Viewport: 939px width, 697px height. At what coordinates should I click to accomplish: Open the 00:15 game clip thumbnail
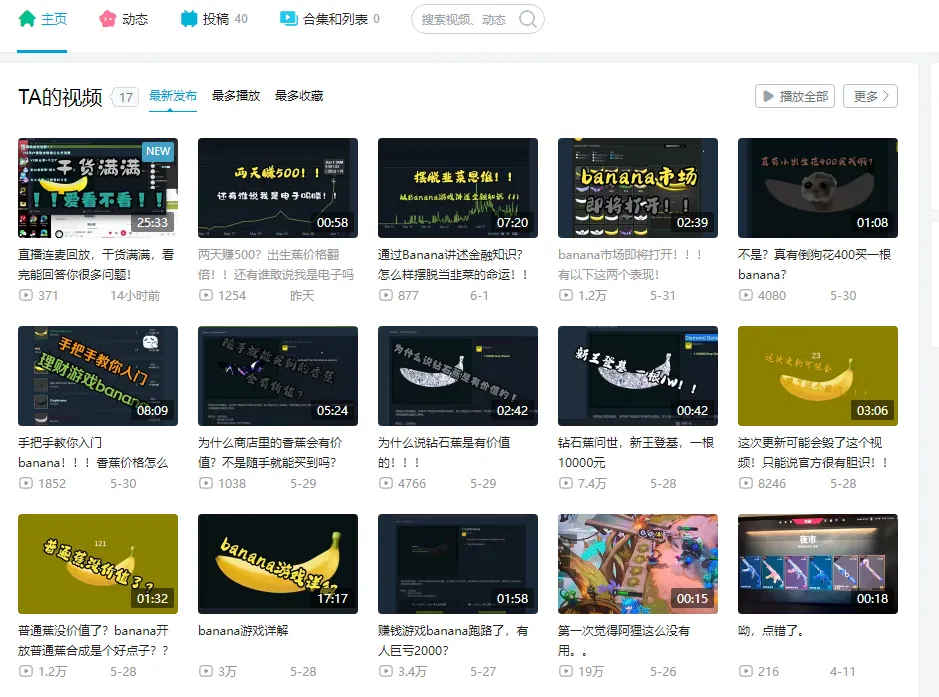point(638,564)
